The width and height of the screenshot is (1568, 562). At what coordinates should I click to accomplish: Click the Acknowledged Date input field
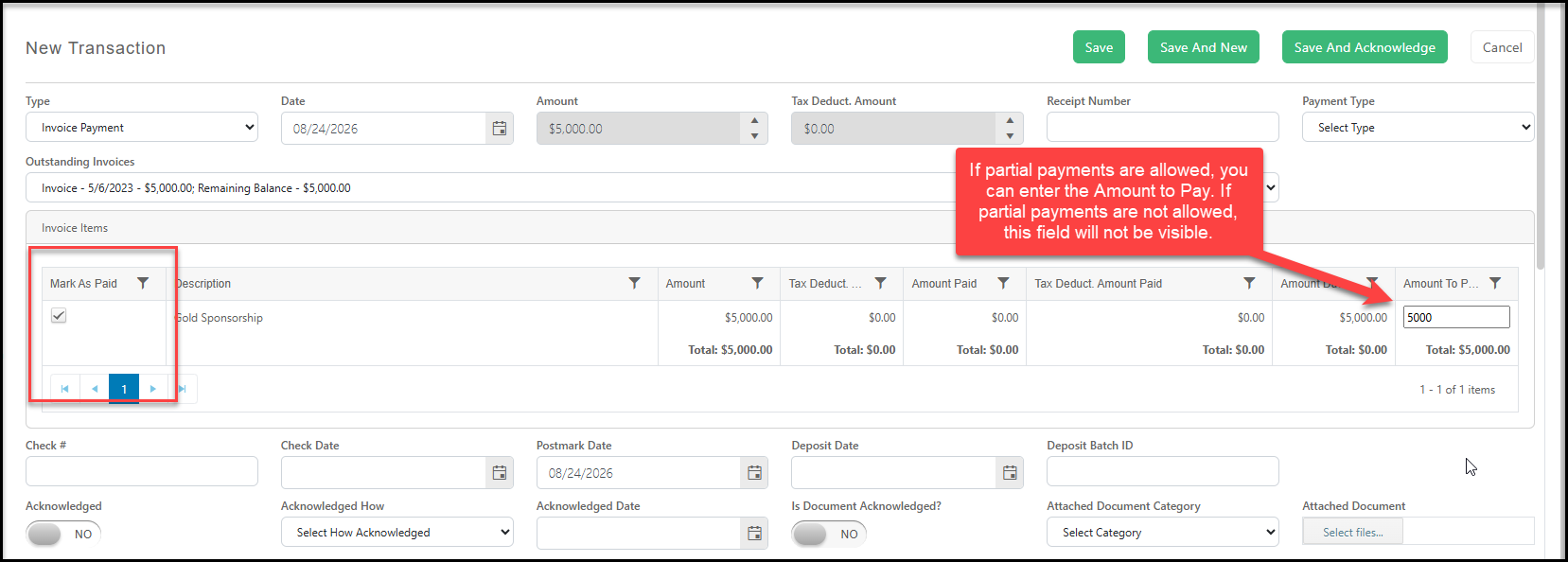coord(639,534)
